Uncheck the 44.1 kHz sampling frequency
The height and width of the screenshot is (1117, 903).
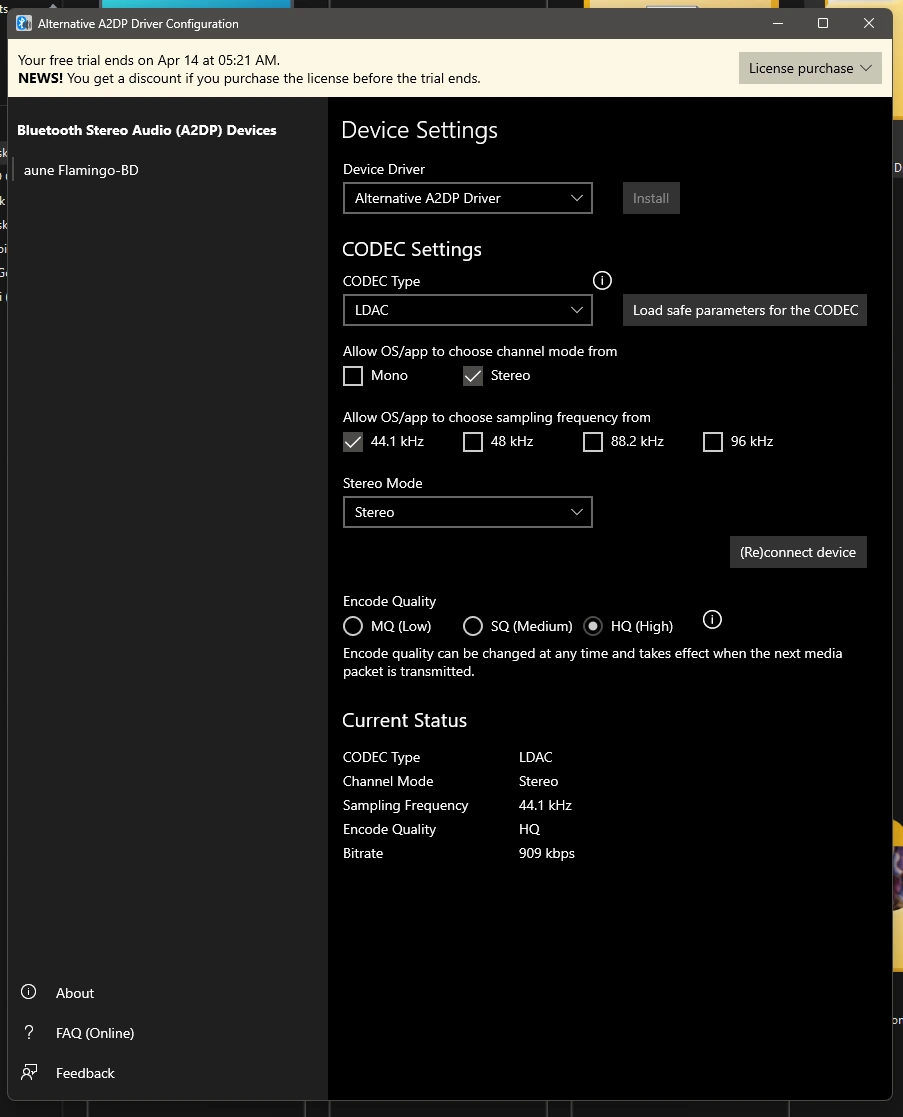[x=353, y=442]
